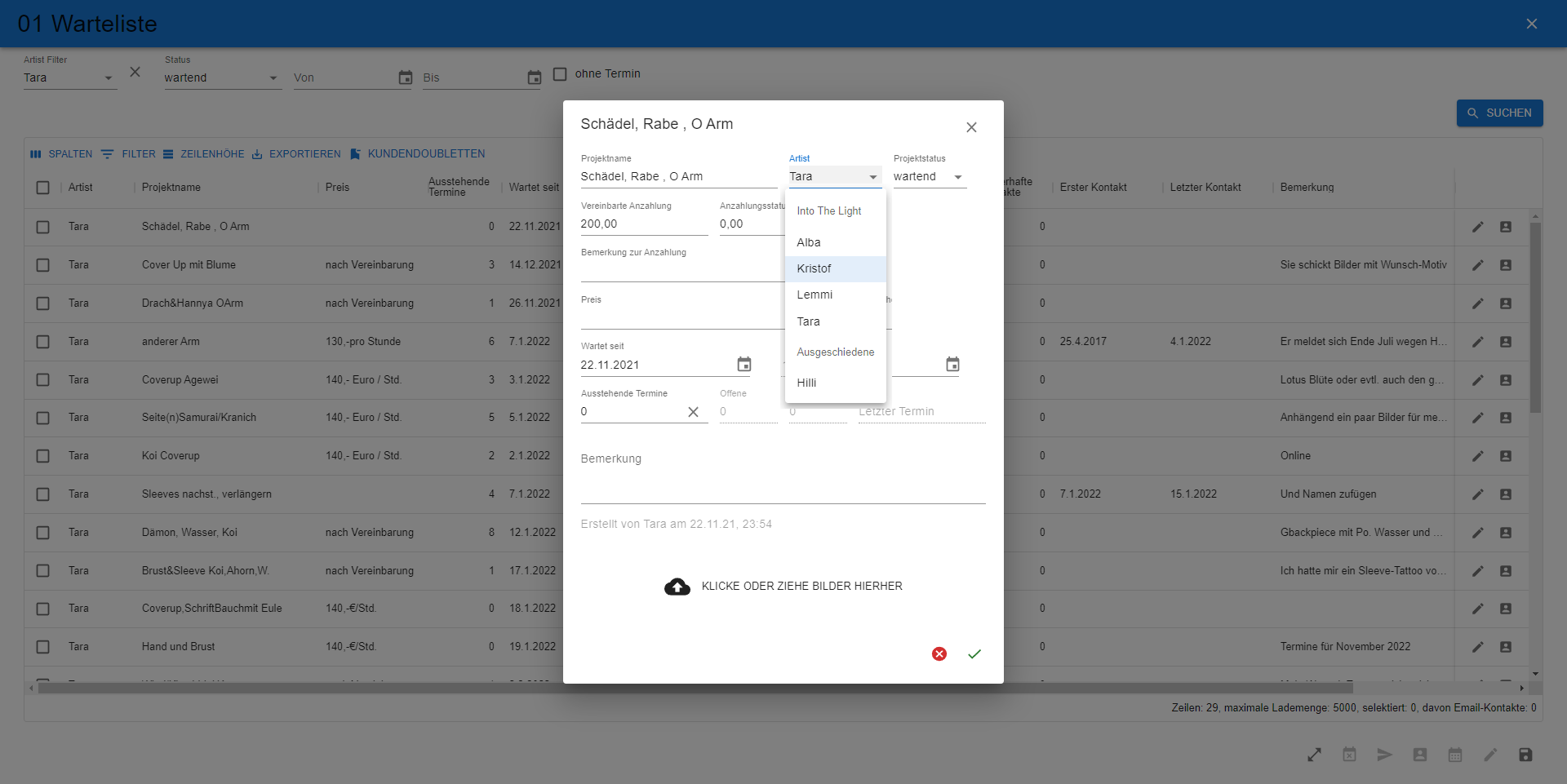The width and height of the screenshot is (1567, 784).
Task: Click the EXPORTIEREN button
Action: pyautogui.click(x=296, y=154)
